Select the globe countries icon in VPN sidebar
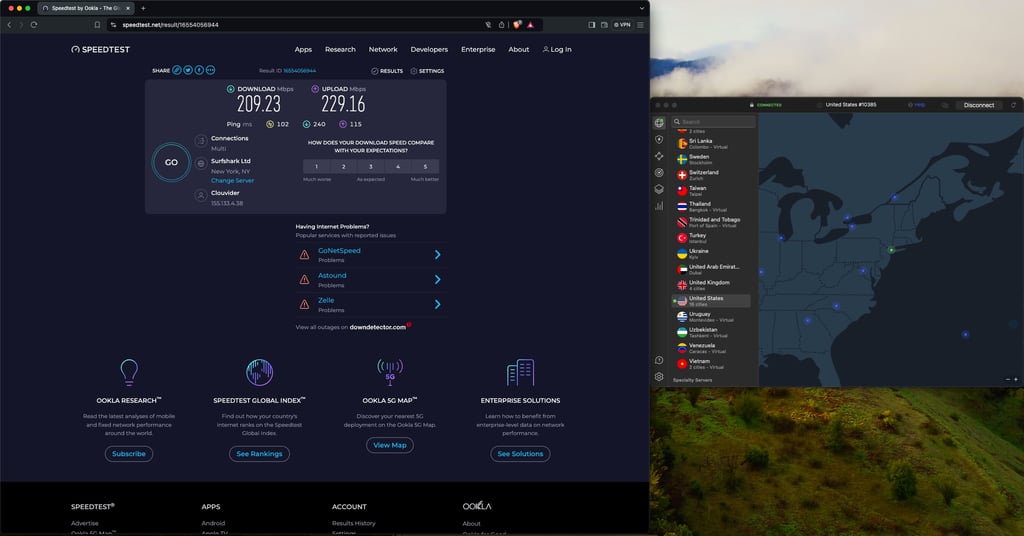Screen dimensions: 1024x536 click(x=660, y=123)
